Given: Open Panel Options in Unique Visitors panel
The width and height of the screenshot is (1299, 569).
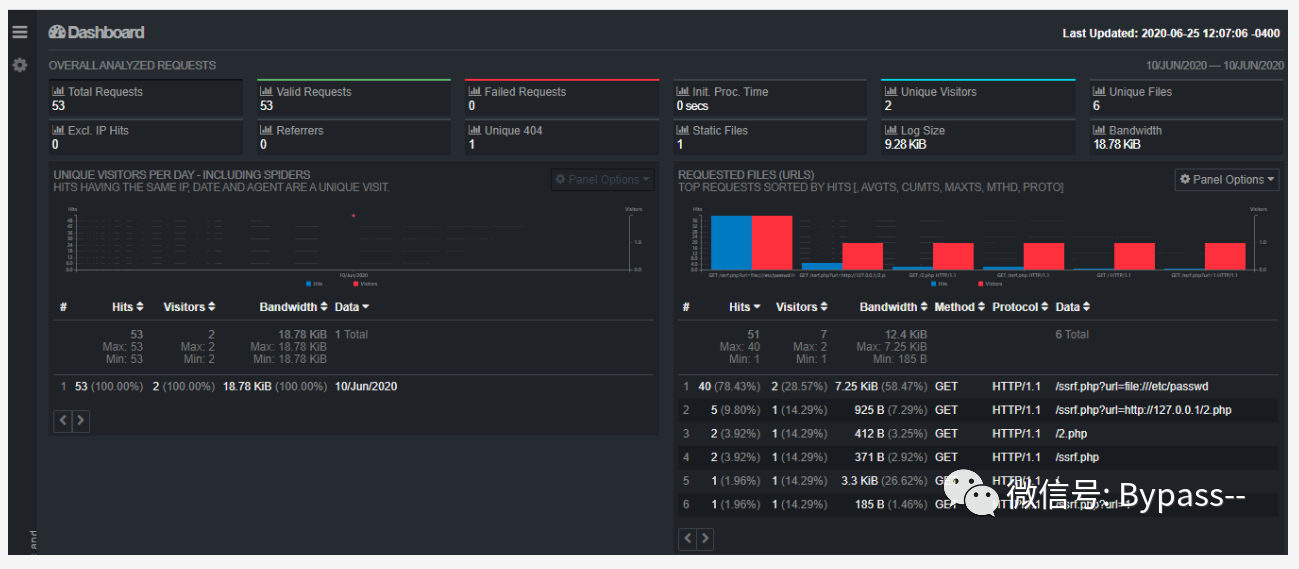Looking at the screenshot, I should (x=602, y=180).
